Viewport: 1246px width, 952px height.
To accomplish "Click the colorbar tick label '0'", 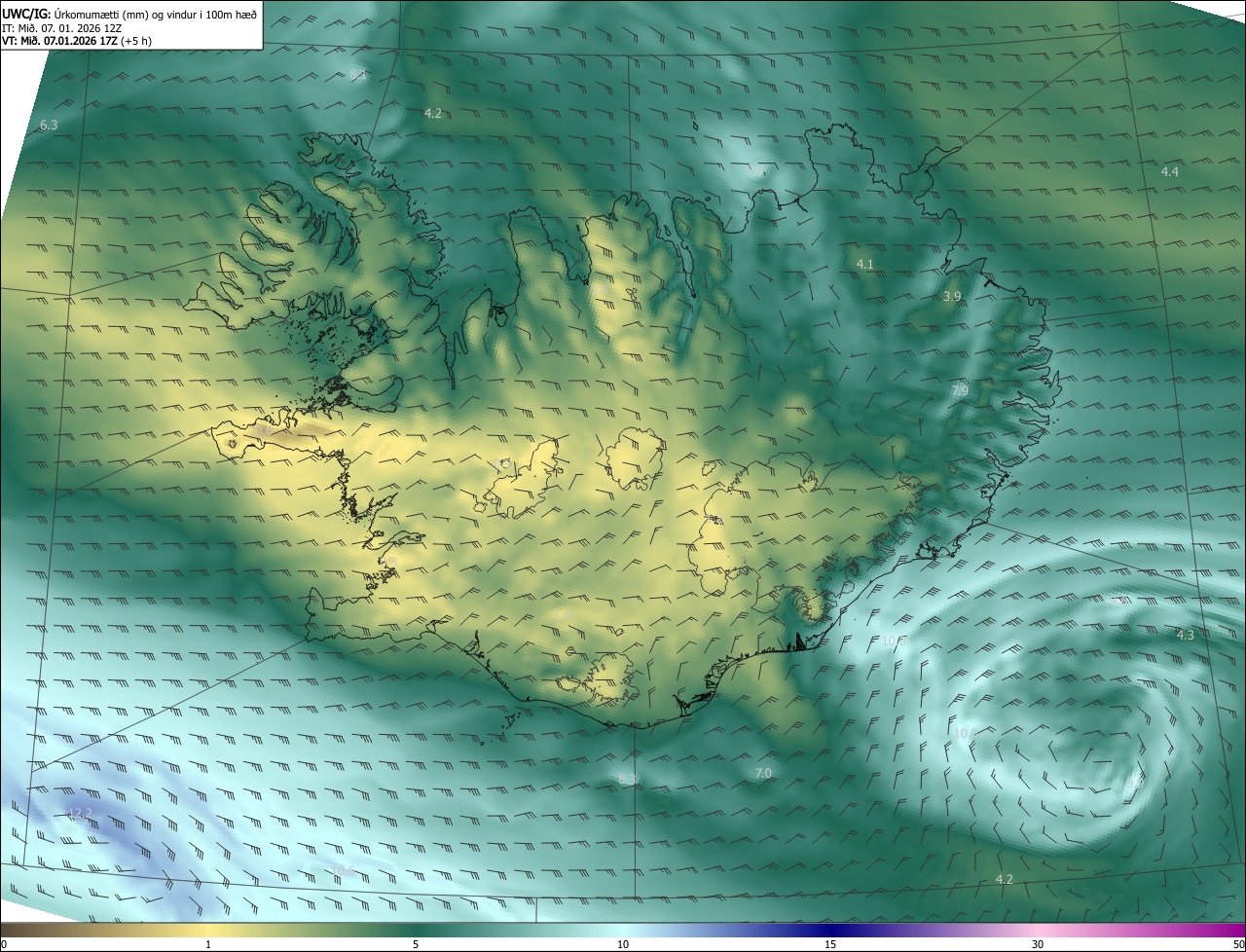I will click(x=4, y=944).
